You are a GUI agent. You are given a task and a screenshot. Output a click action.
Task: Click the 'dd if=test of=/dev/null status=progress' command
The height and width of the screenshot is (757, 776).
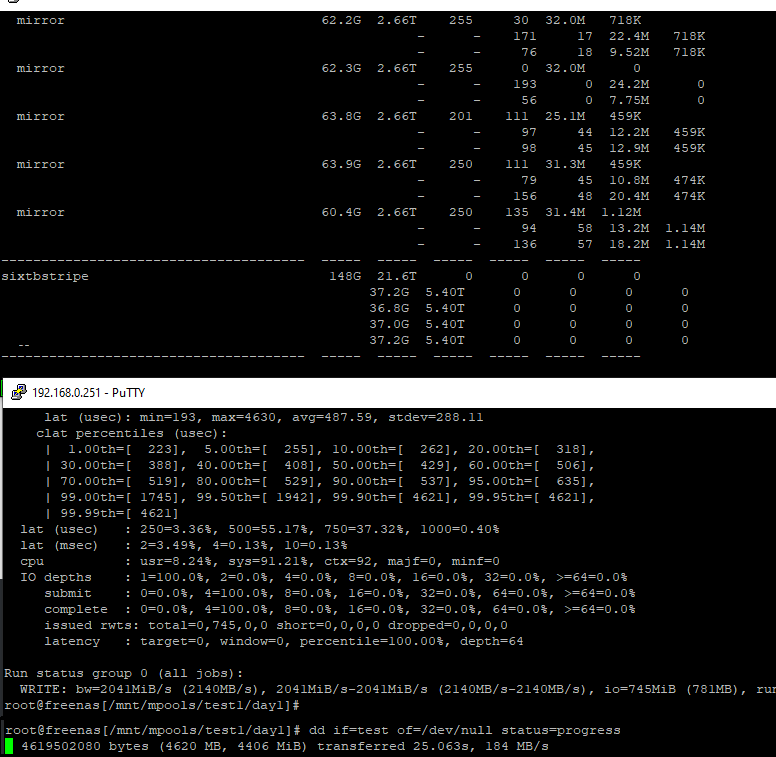click(465, 730)
